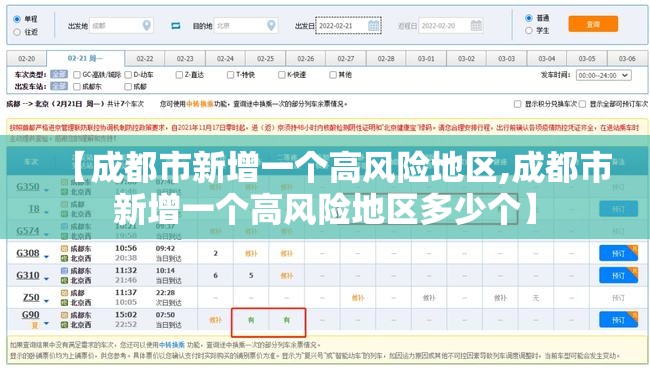Switch to 02-20 date tab
Screen dimensions: 650x374
click(x=27, y=59)
